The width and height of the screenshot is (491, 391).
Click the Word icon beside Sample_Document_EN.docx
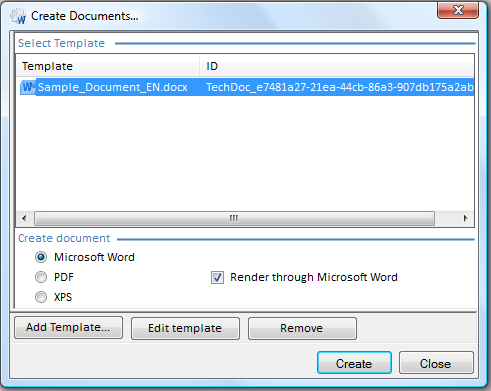27,87
